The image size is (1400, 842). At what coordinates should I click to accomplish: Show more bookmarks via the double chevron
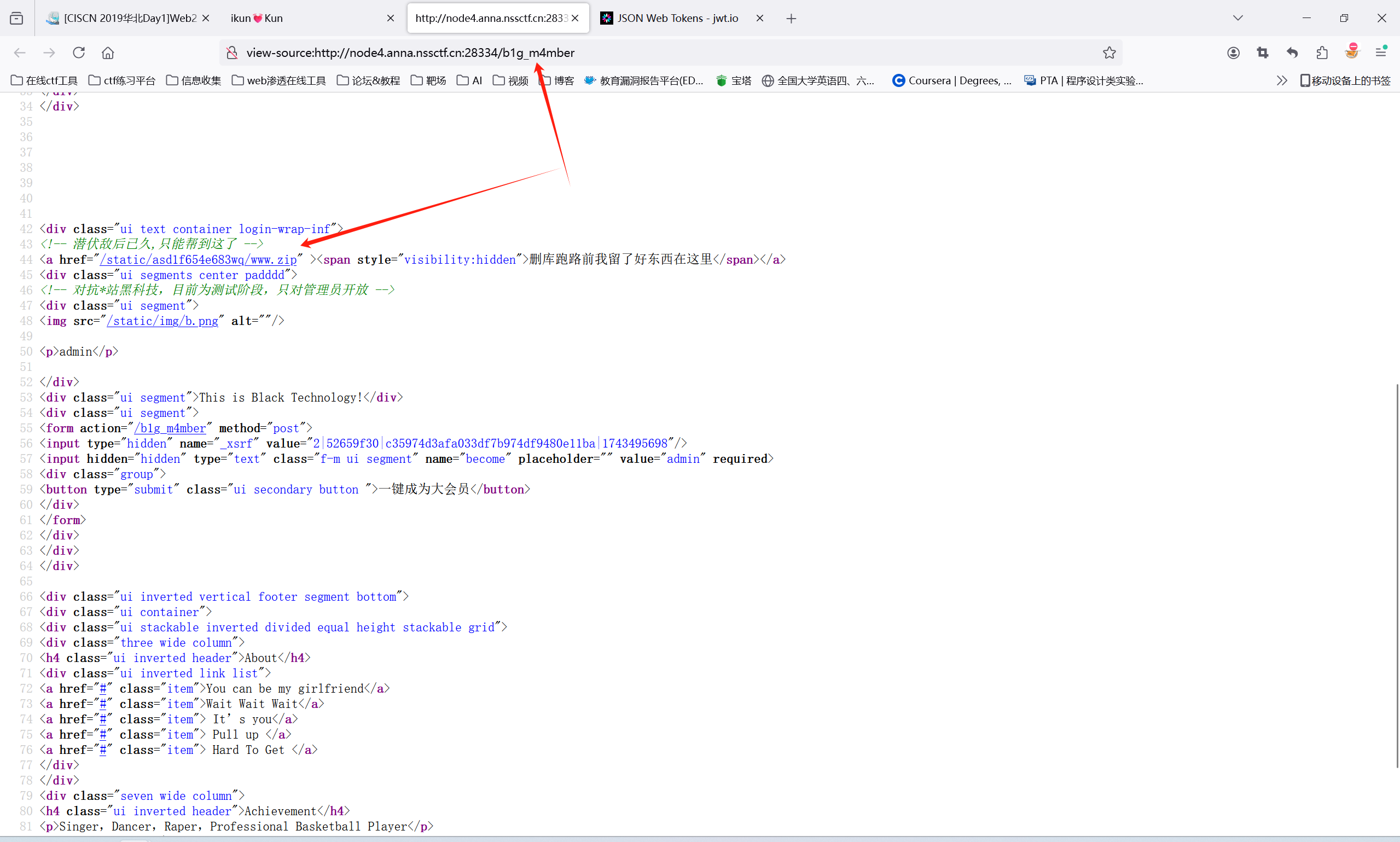1281,80
